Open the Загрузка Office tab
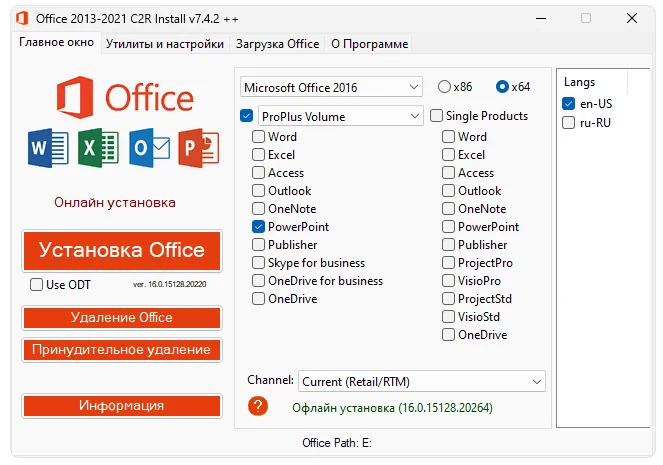663x465 pixels. click(277, 44)
